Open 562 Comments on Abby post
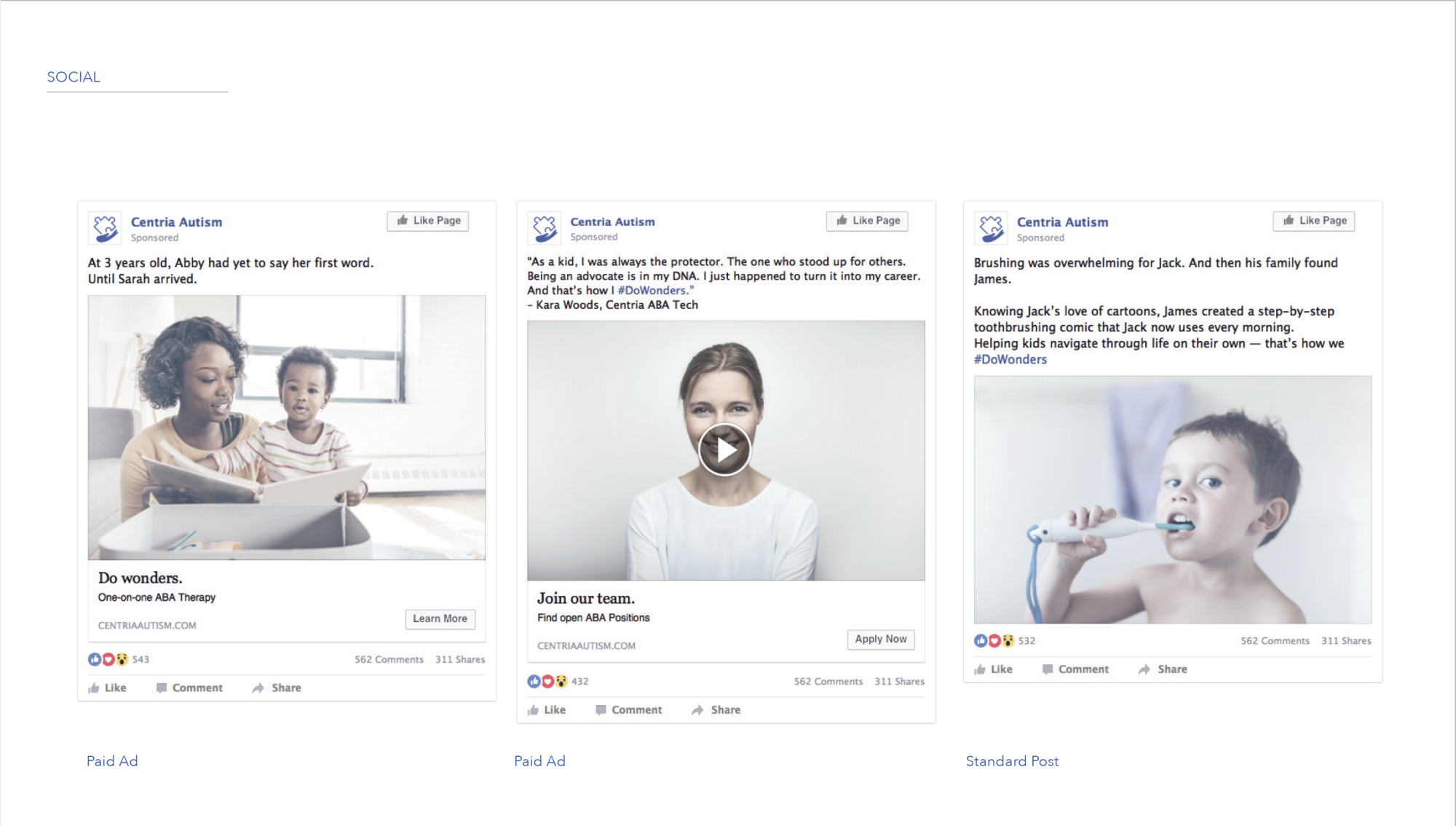1456x826 pixels. 389,659
